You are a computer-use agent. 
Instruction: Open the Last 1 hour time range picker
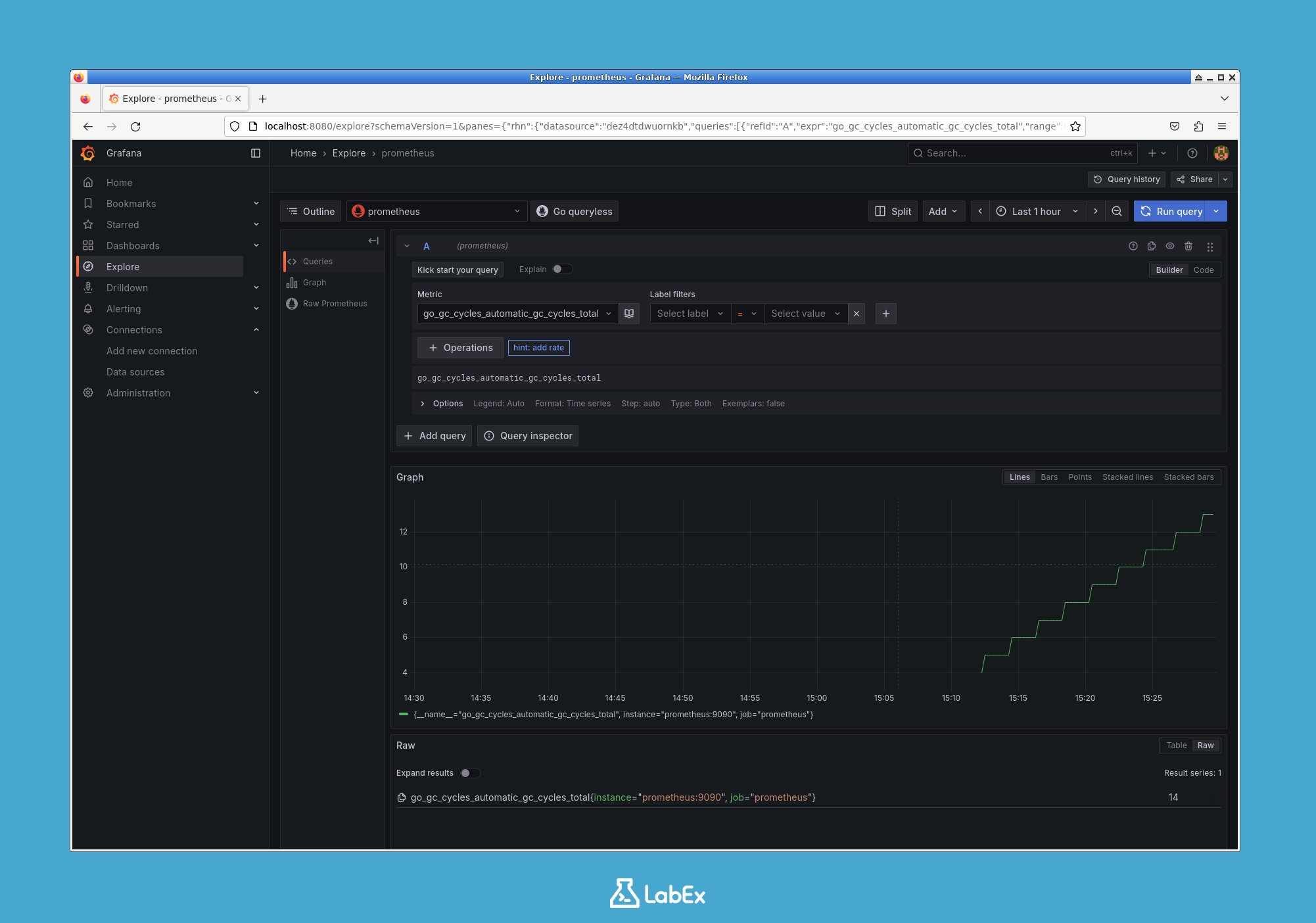coord(1035,211)
